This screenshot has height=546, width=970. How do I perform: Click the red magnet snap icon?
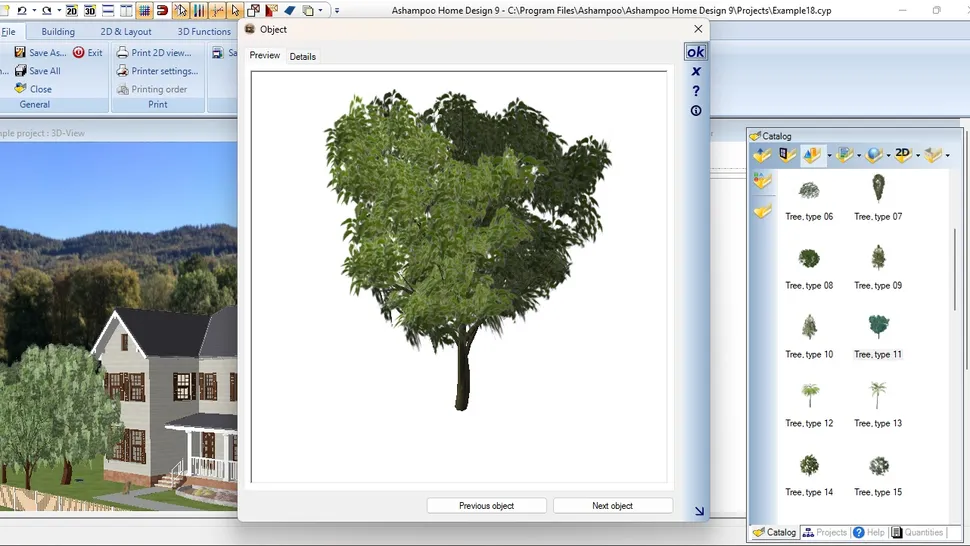(x=162, y=11)
